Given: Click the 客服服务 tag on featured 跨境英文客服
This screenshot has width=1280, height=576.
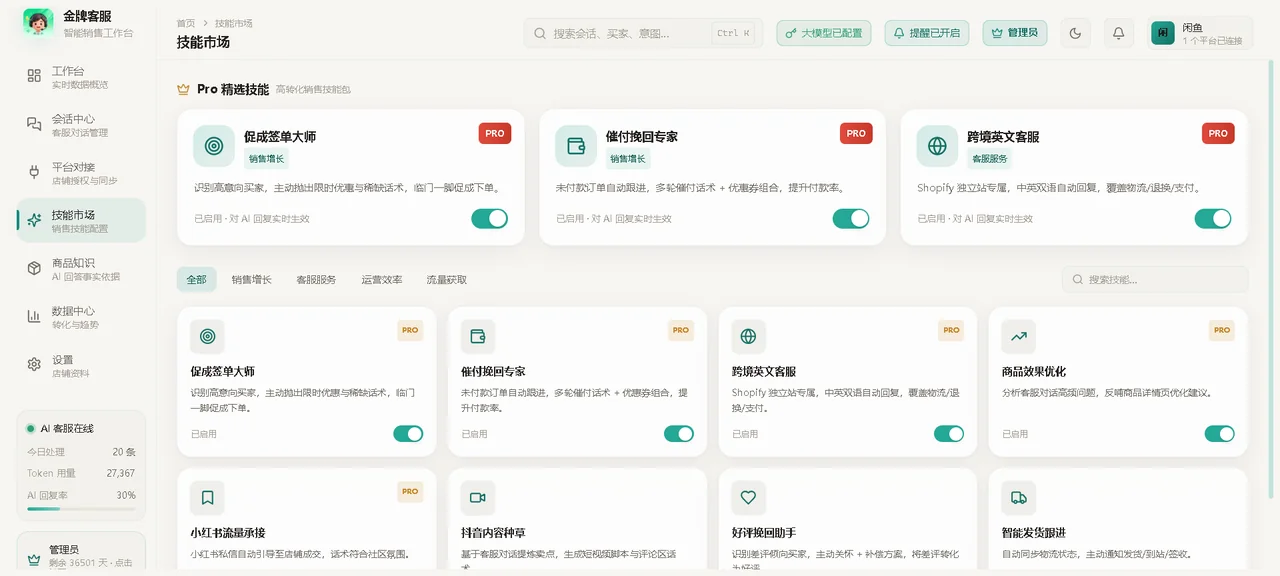Looking at the screenshot, I should click(989, 159).
